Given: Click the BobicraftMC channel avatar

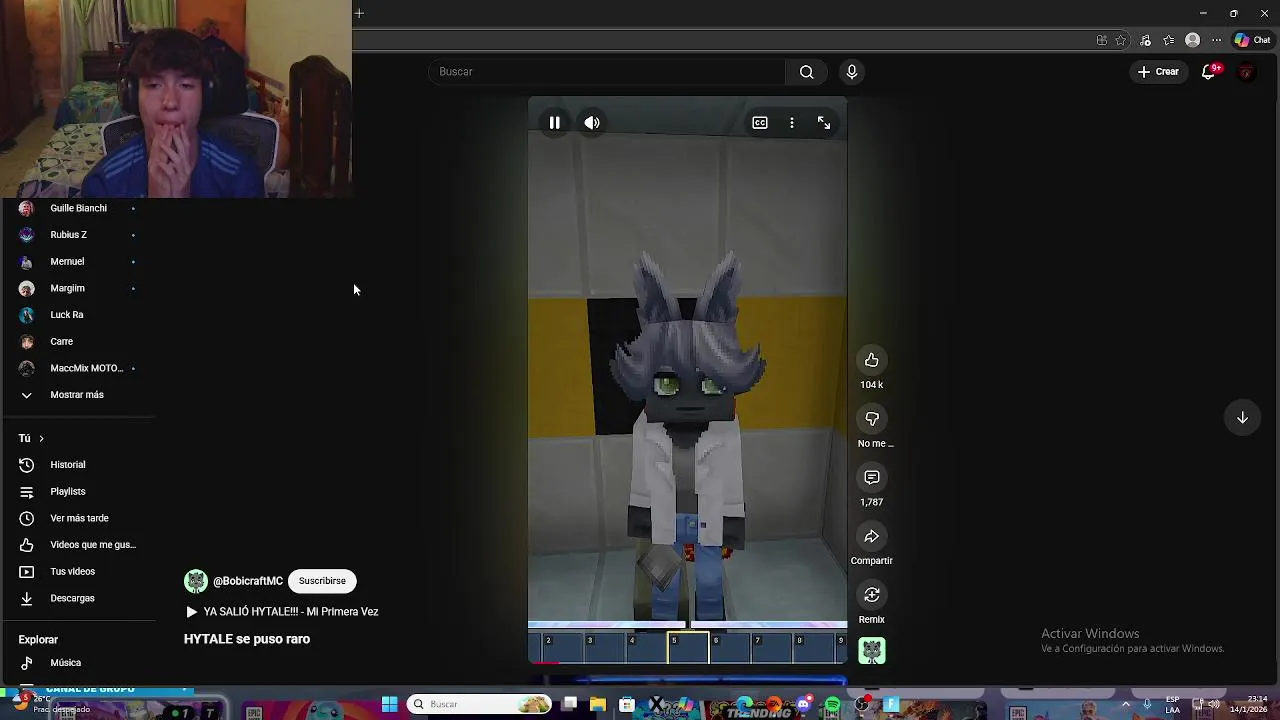Looking at the screenshot, I should tap(196, 581).
